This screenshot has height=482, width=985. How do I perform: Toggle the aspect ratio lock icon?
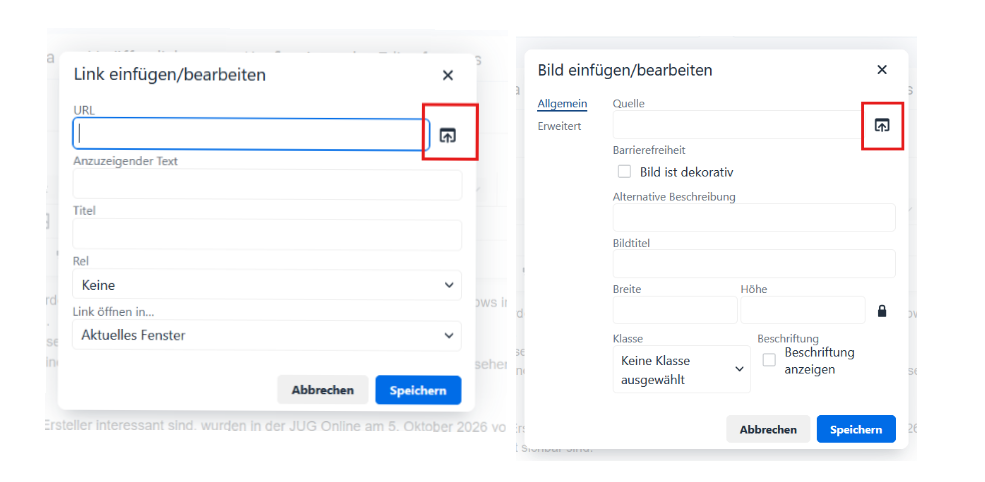882,310
